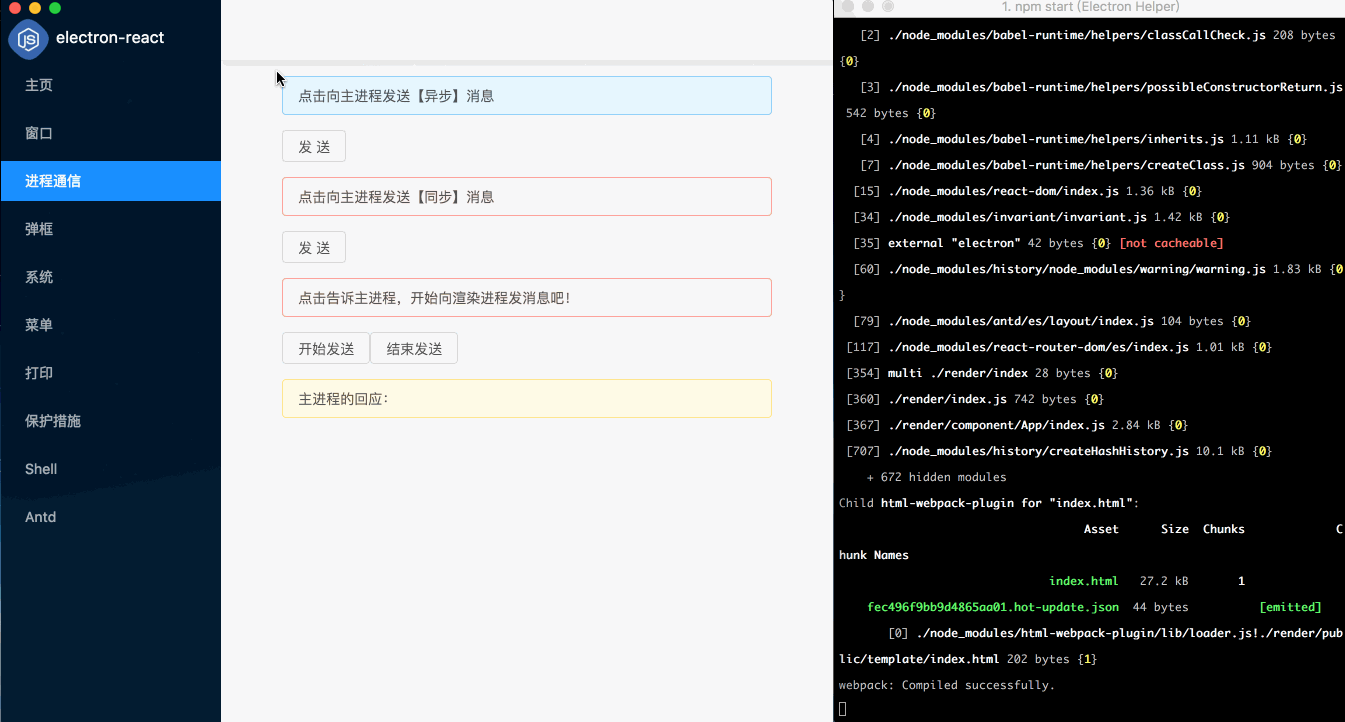Close the electron-react app window

tap(14, 8)
